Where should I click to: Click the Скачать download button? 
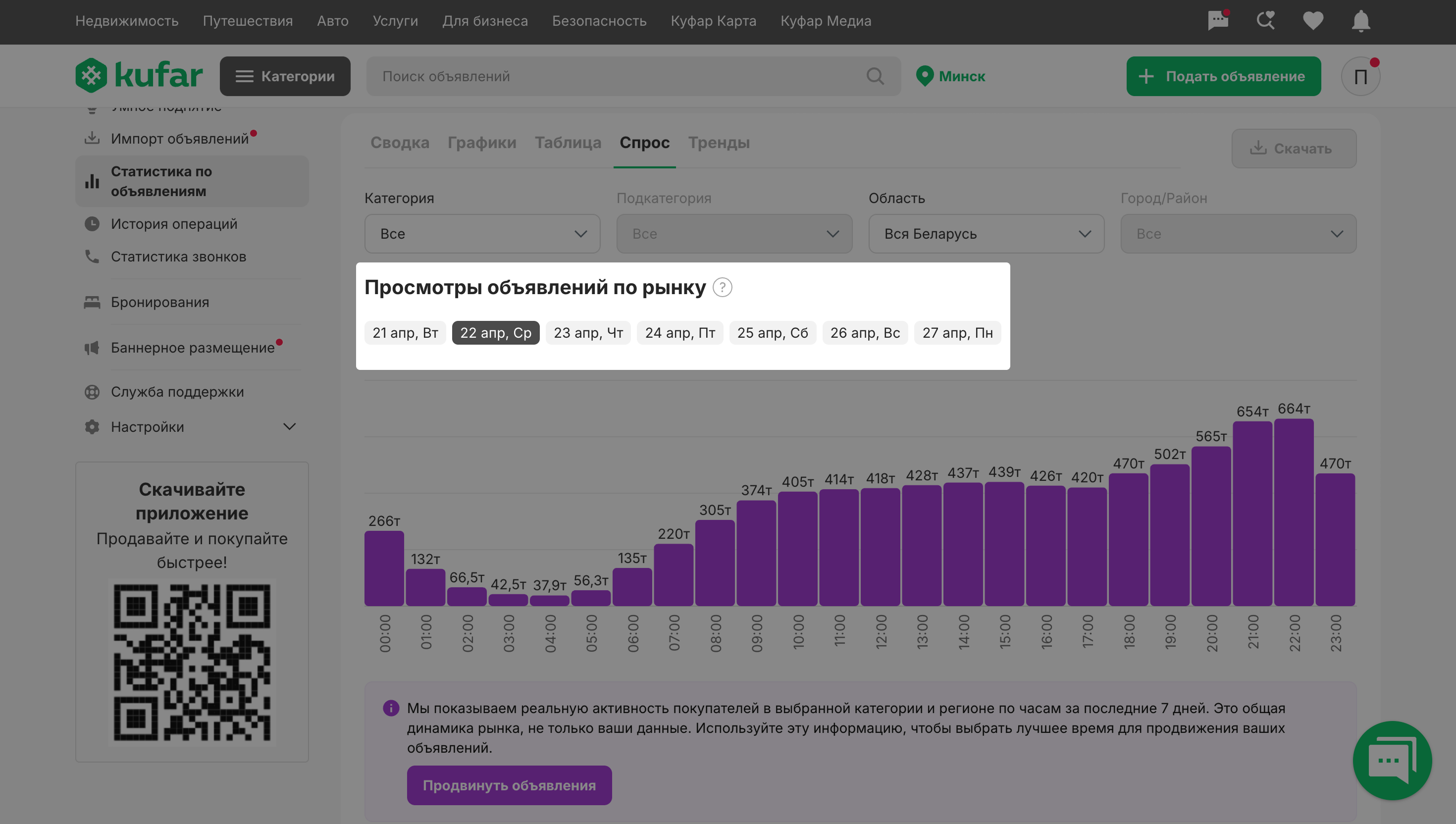click(x=1294, y=148)
